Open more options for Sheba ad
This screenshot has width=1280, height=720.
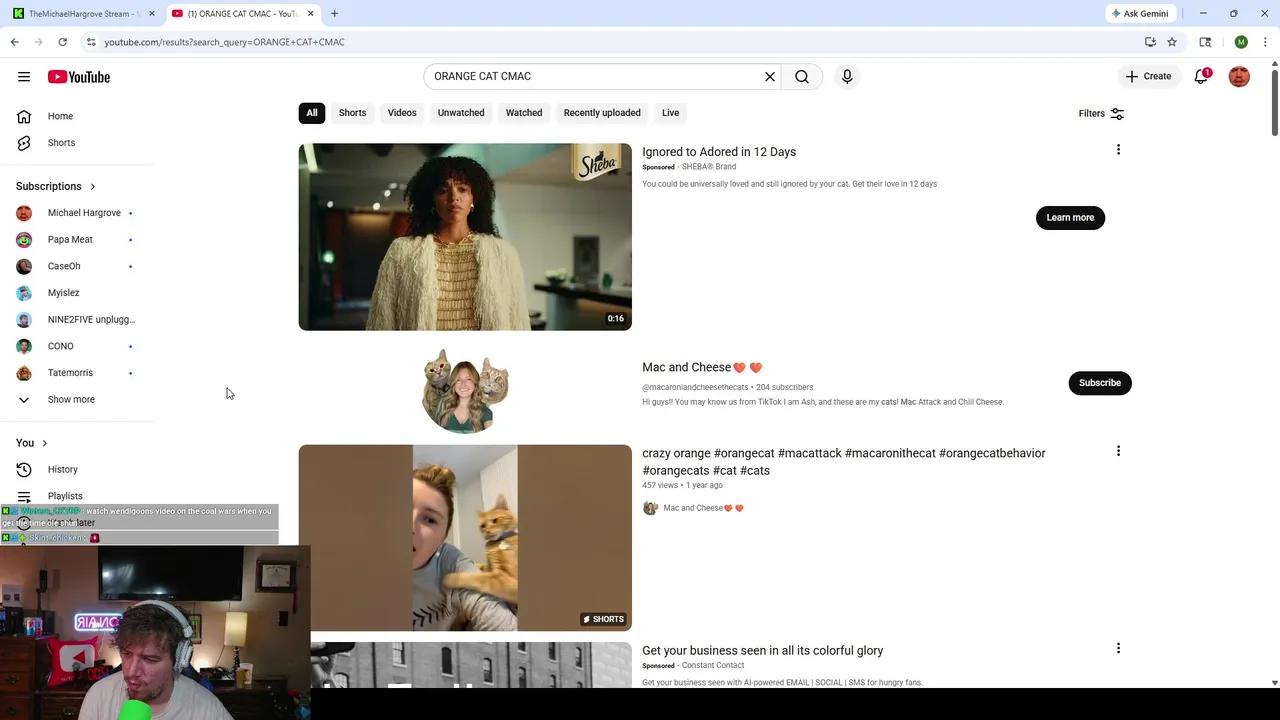pos(1118,150)
